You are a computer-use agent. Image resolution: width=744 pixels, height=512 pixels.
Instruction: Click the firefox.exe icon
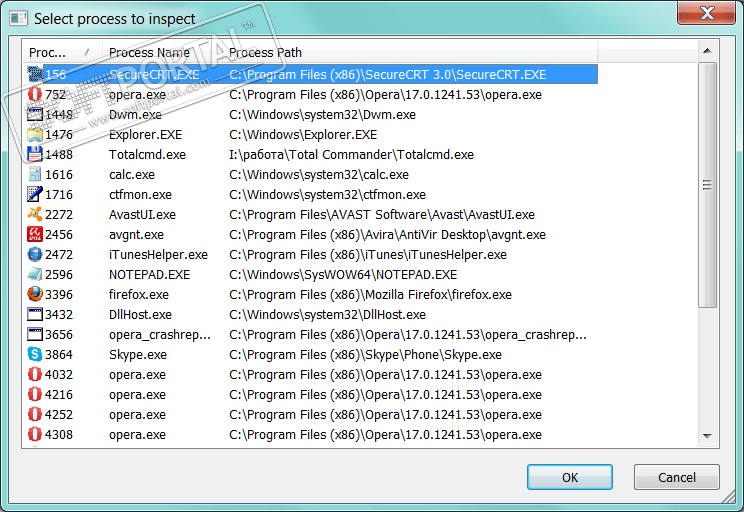coord(35,295)
